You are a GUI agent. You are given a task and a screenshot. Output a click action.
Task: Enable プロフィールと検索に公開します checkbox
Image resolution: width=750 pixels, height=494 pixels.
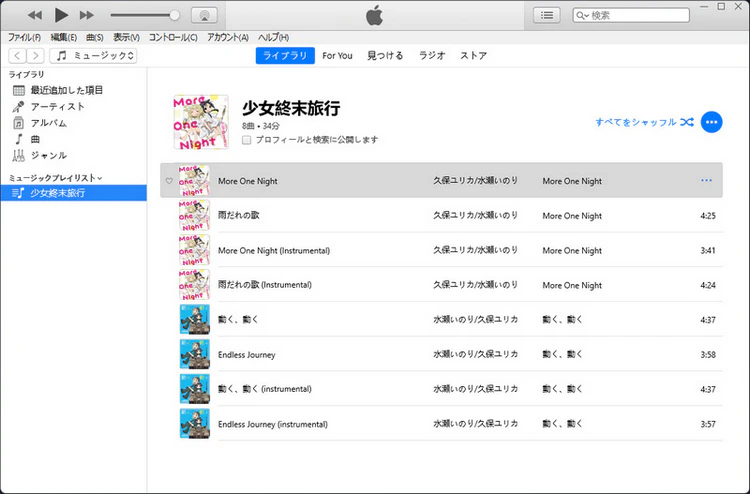[x=246, y=140]
